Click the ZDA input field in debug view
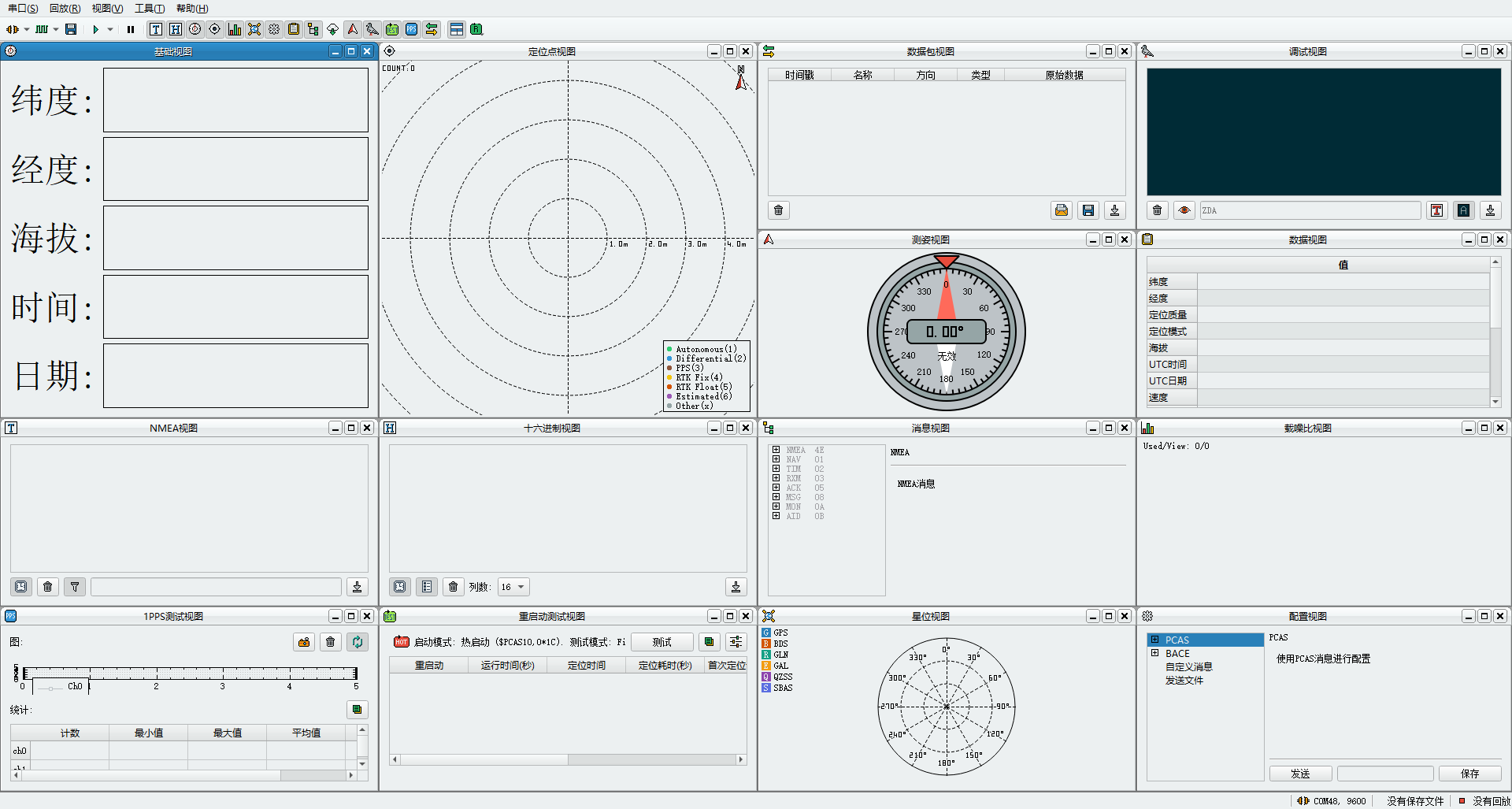The height and width of the screenshot is (809, 1512). pos(1309,210)
